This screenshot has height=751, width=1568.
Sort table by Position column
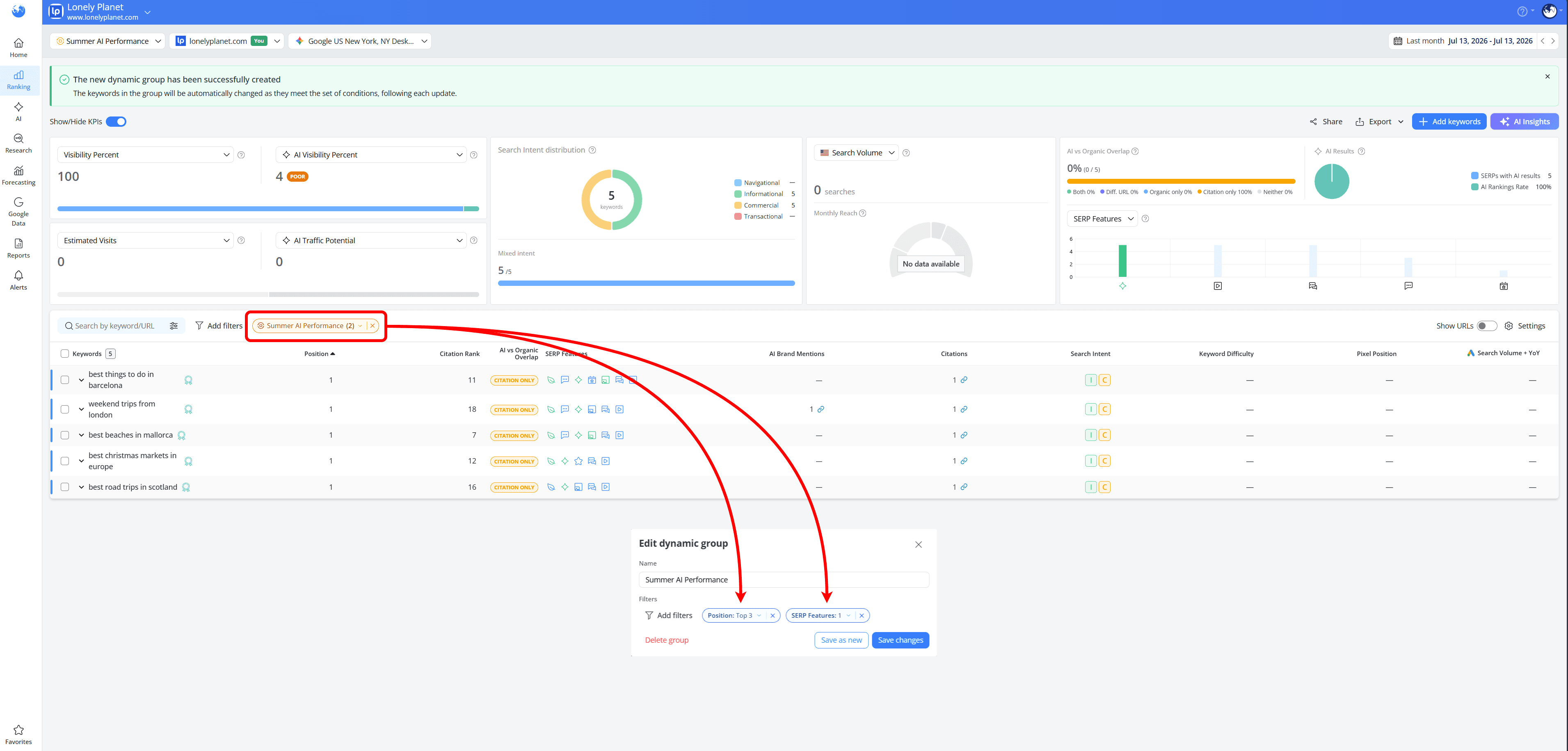click(x=320, y=354)
